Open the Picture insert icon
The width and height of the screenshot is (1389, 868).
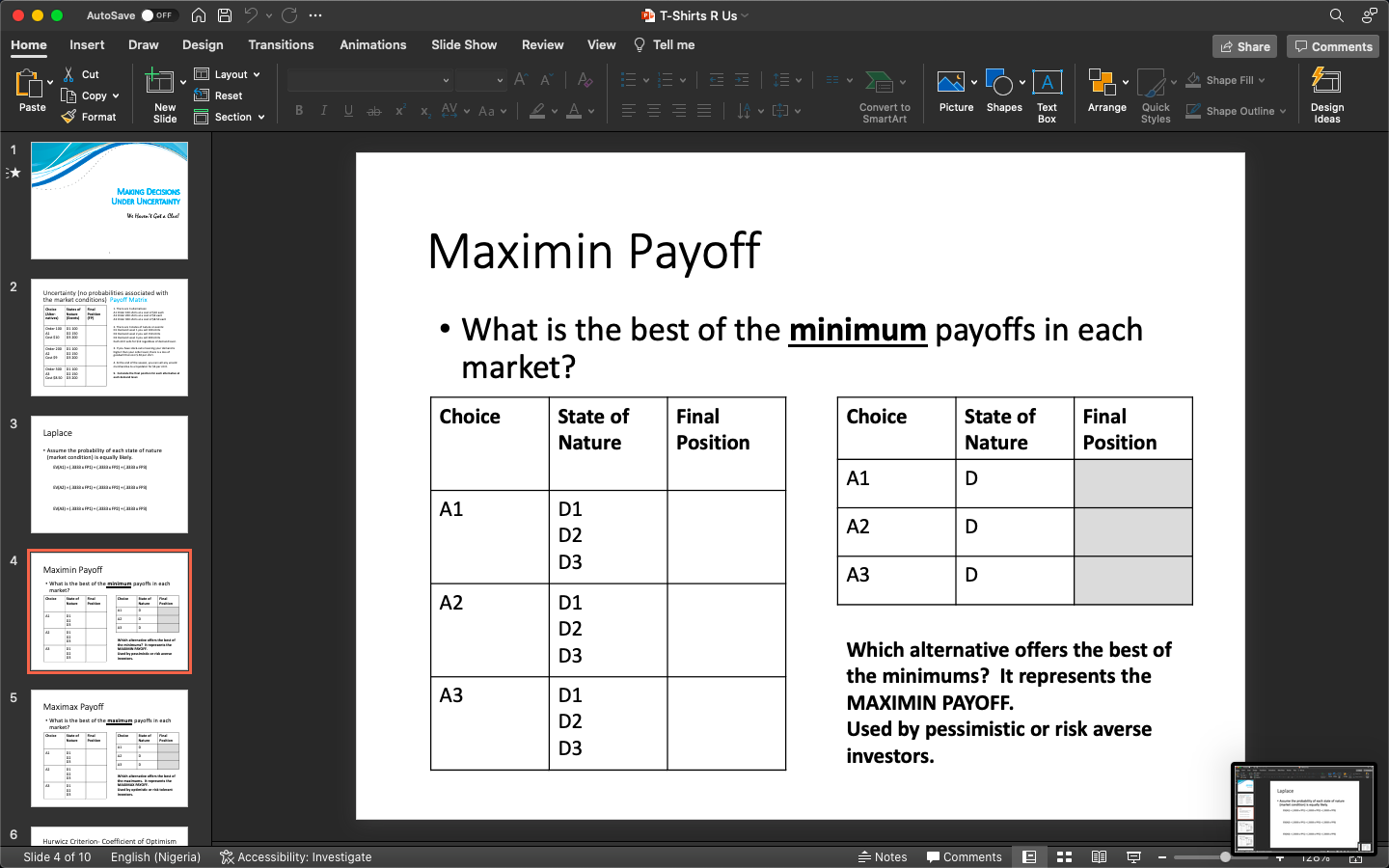click(x=951, y=83)
